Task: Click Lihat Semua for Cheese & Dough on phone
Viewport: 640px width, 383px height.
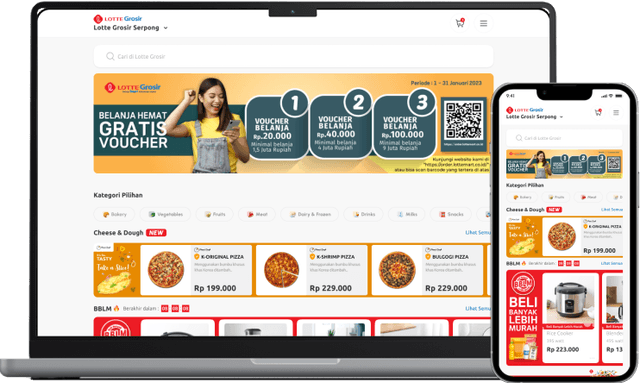Action: tap(612, 209)
